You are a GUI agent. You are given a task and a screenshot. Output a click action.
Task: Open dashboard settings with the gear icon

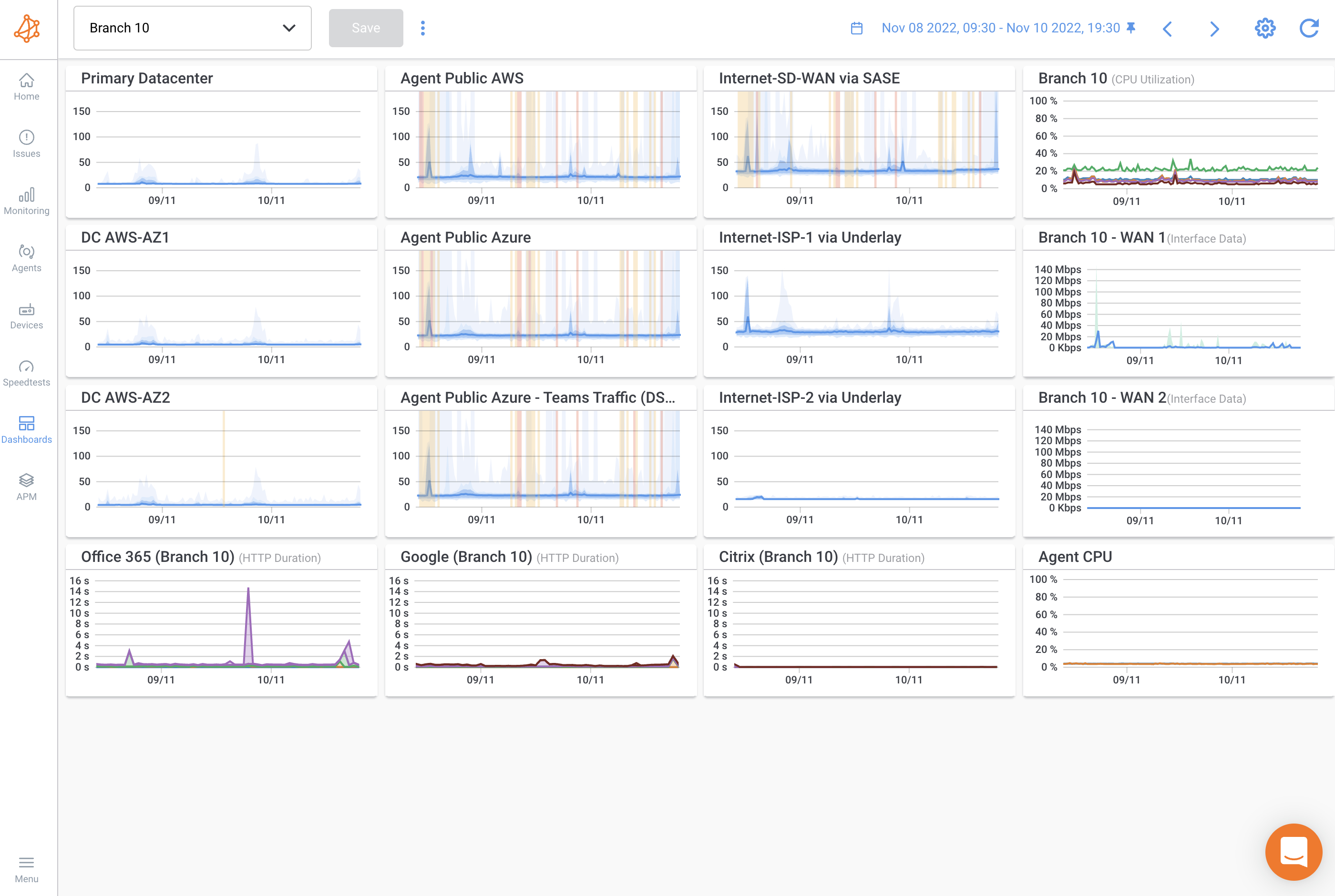(x=1265, y=28)
